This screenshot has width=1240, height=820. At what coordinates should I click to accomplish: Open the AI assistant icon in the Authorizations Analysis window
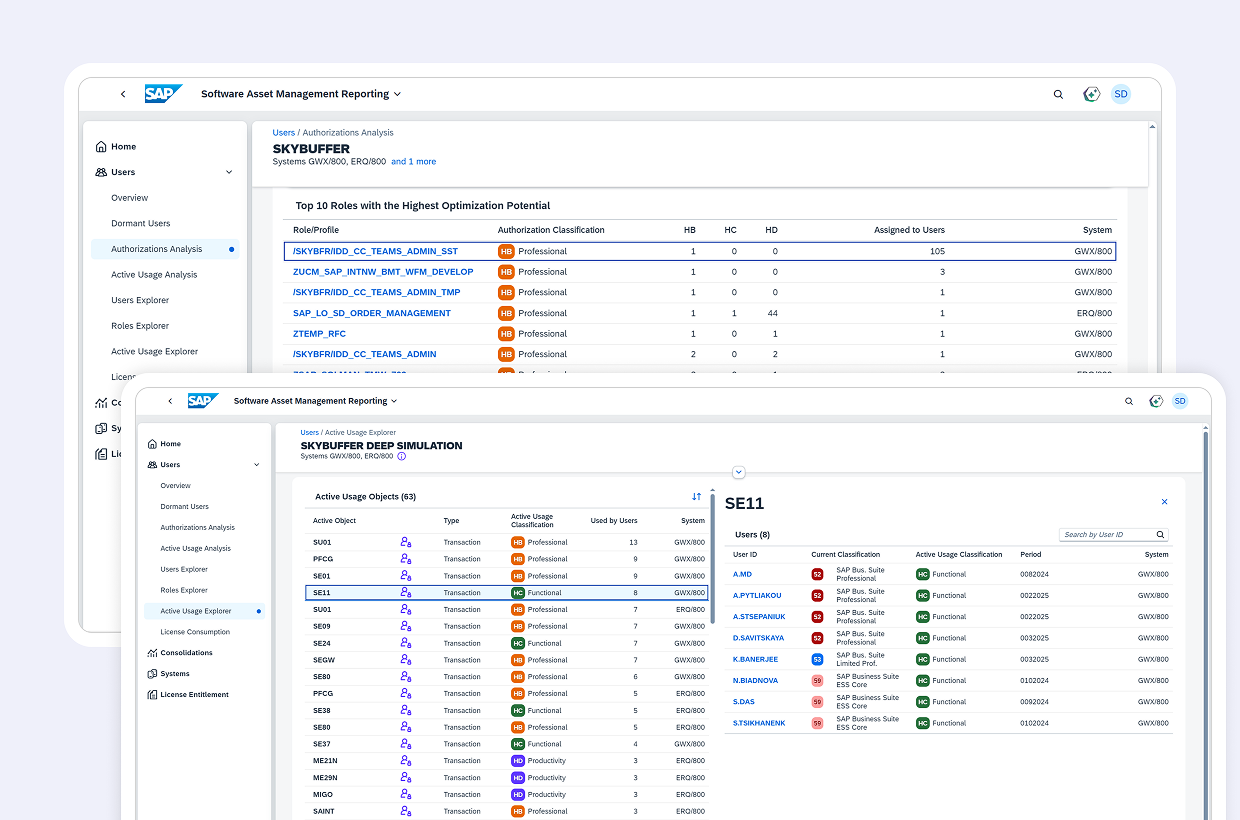(x=1092, y=94)
